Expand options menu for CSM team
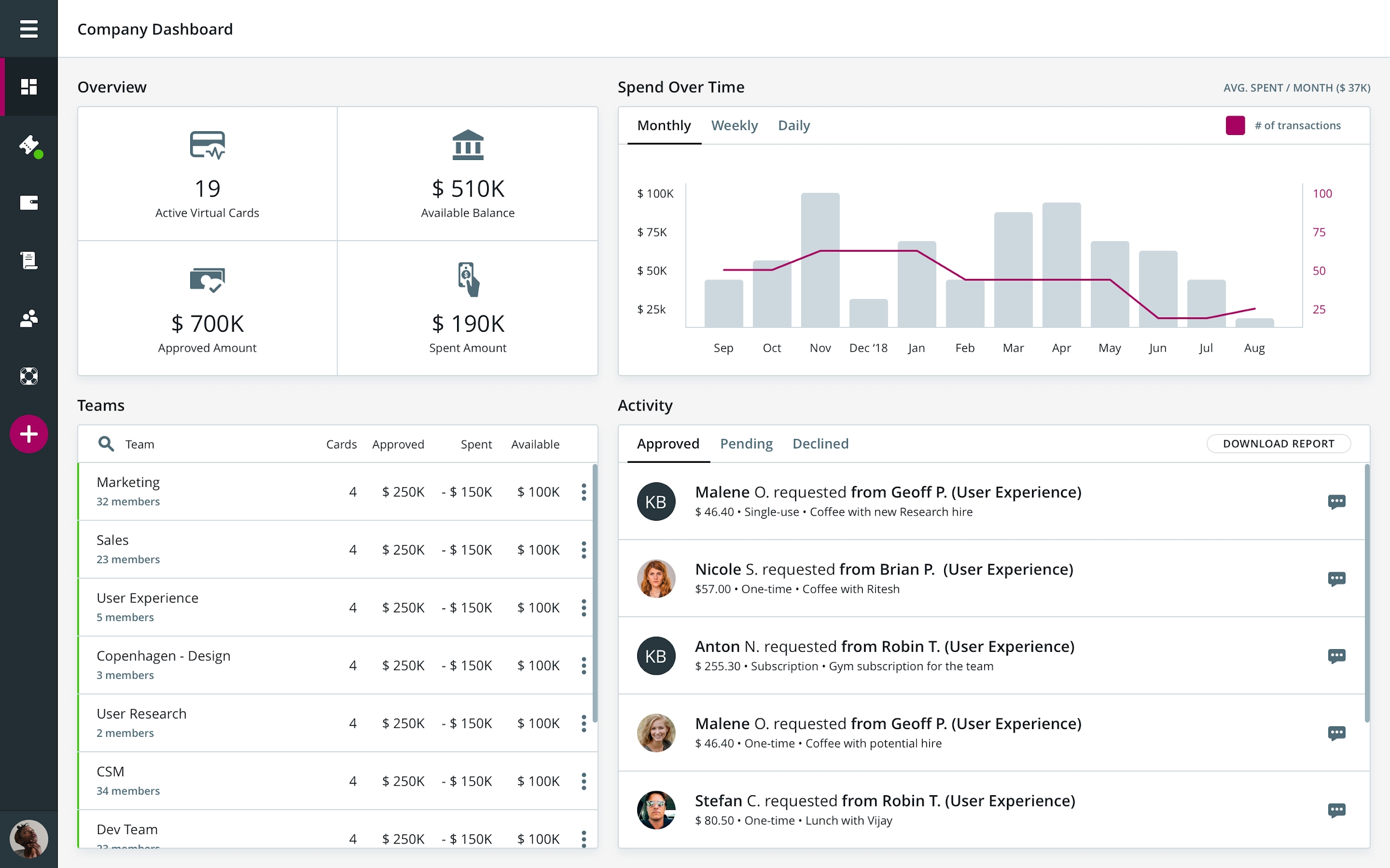This screenshot has width=1390, height=868. [x=584, y=781]
